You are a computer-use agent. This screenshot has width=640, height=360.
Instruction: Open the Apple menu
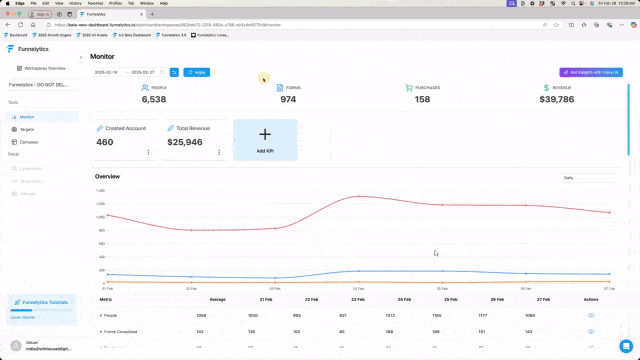coord(7,3)
